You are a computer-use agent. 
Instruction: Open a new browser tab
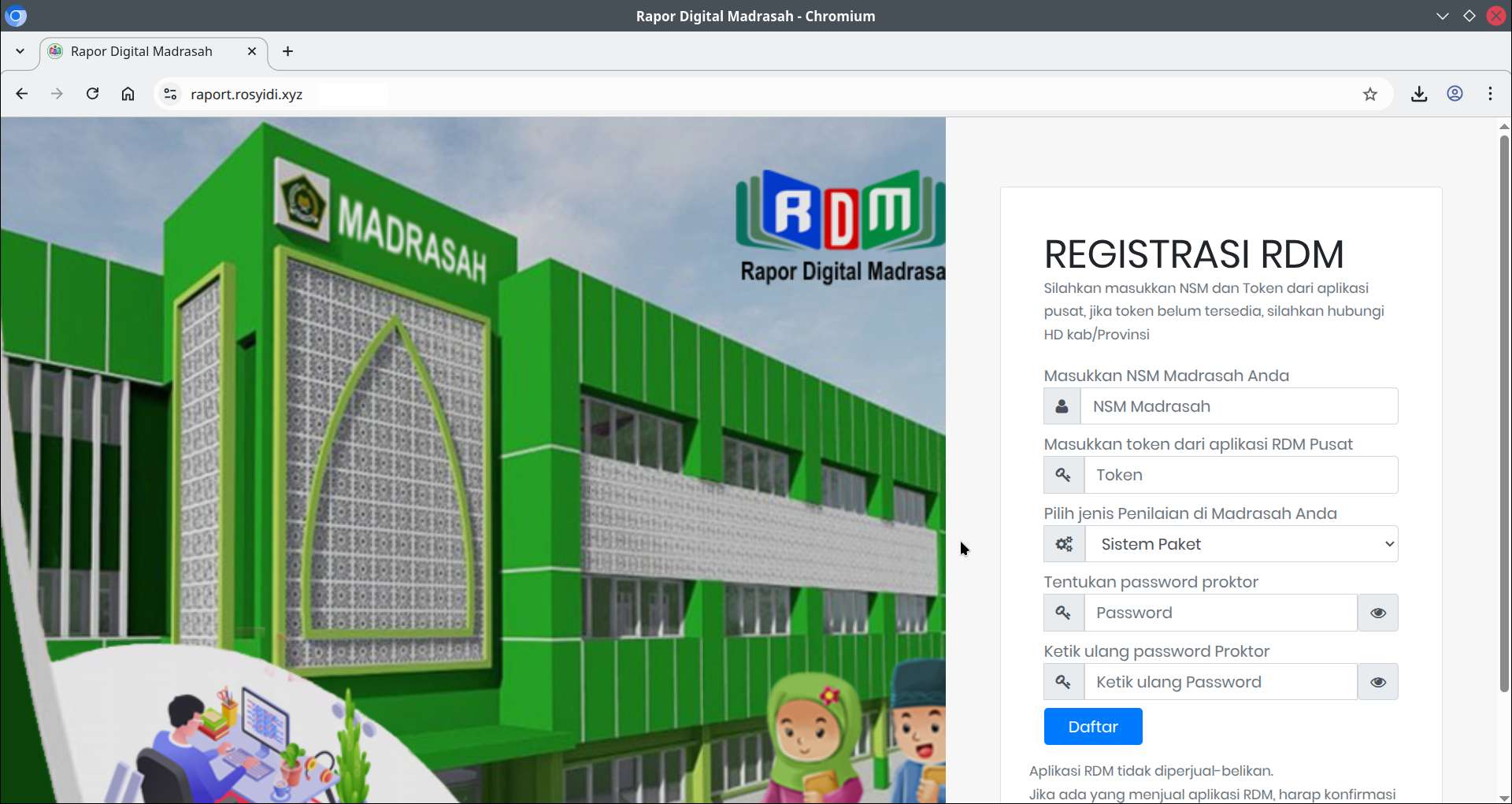[287, 51]
